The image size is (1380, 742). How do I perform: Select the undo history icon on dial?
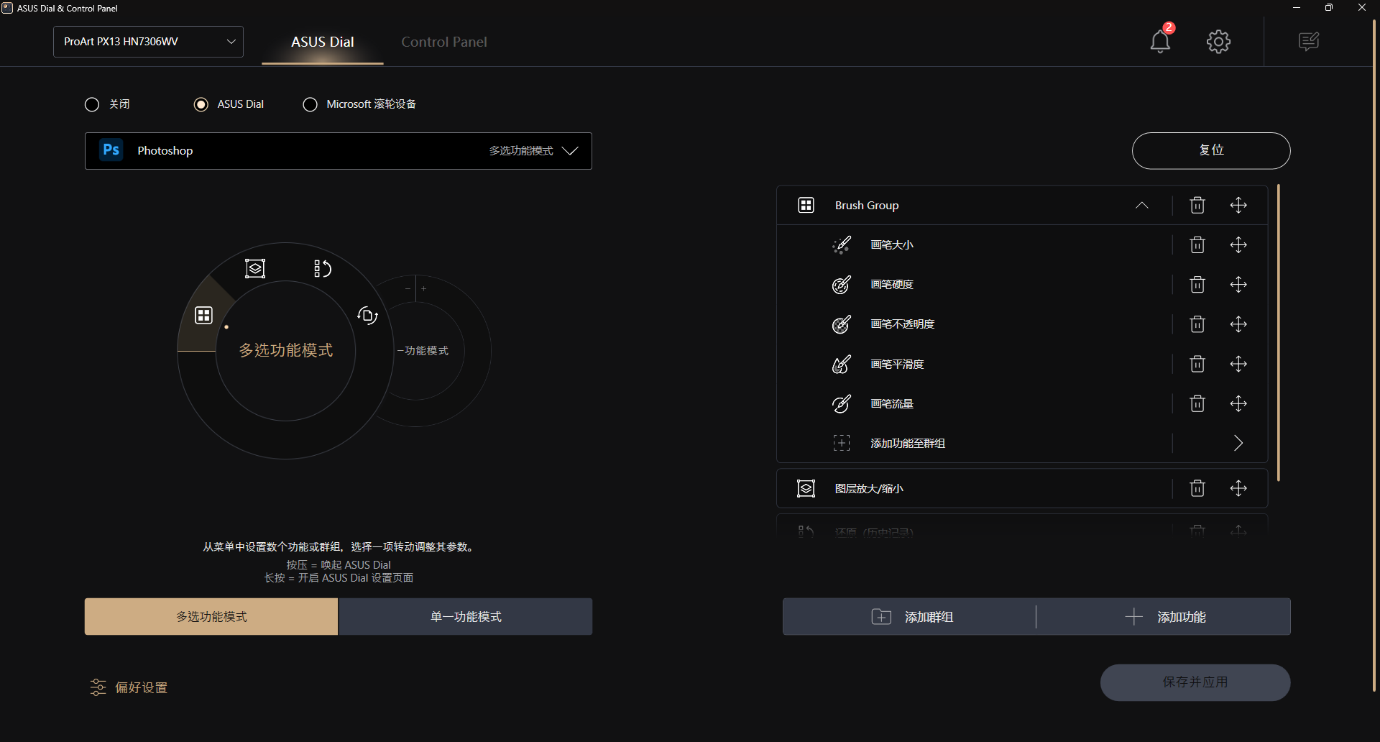322,268
